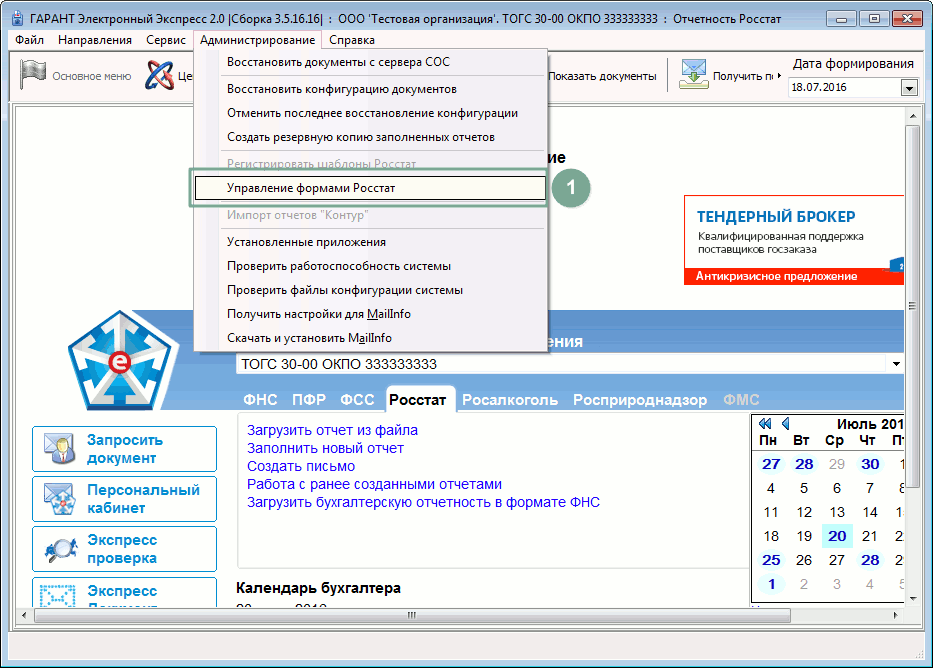This screenshot has width=933, height=668.
Task: Click the Получить почту envelope icon
Action: pos(694,74)
